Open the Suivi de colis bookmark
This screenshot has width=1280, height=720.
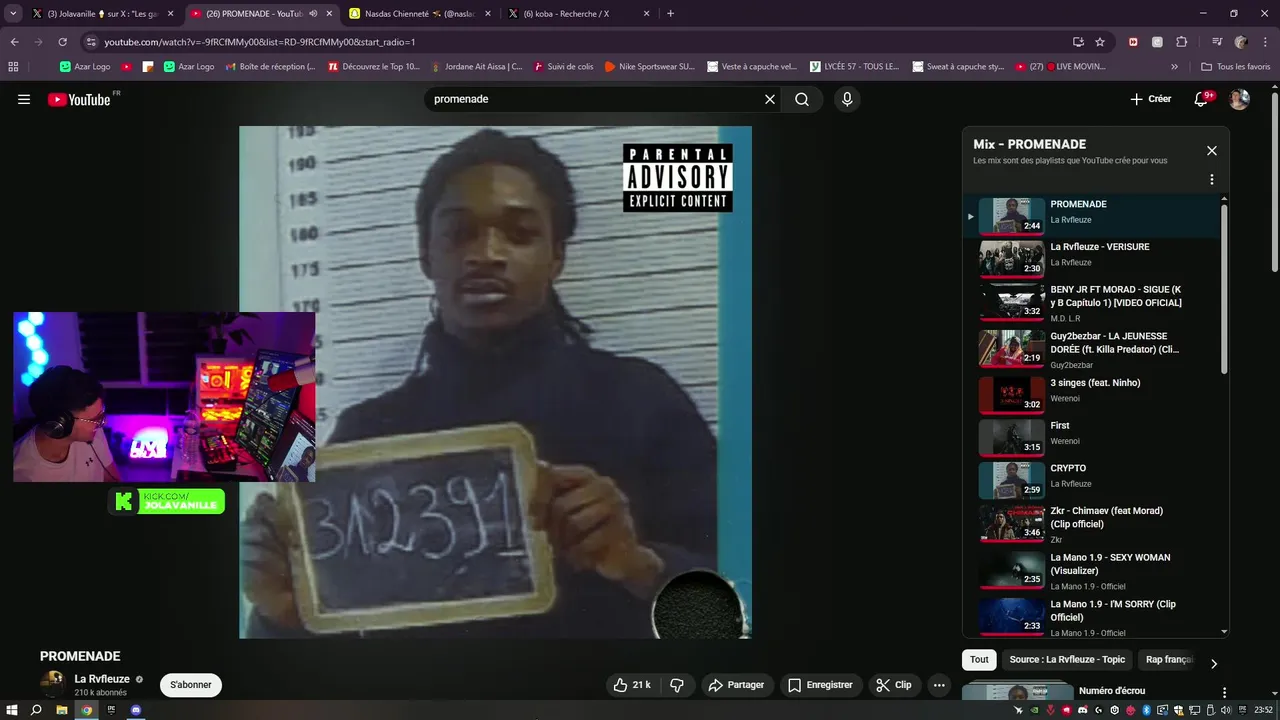click(x=564, y=67)
